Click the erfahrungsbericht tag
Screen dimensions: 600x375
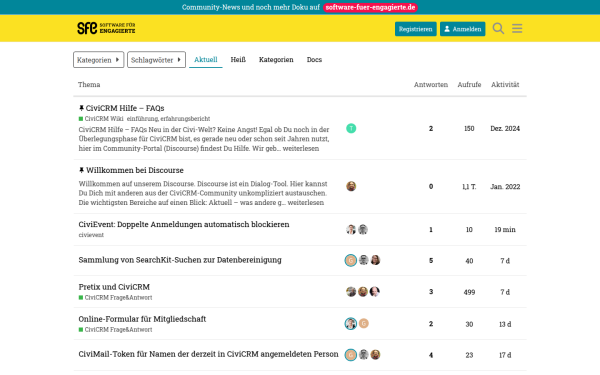(x=185, y=119)
